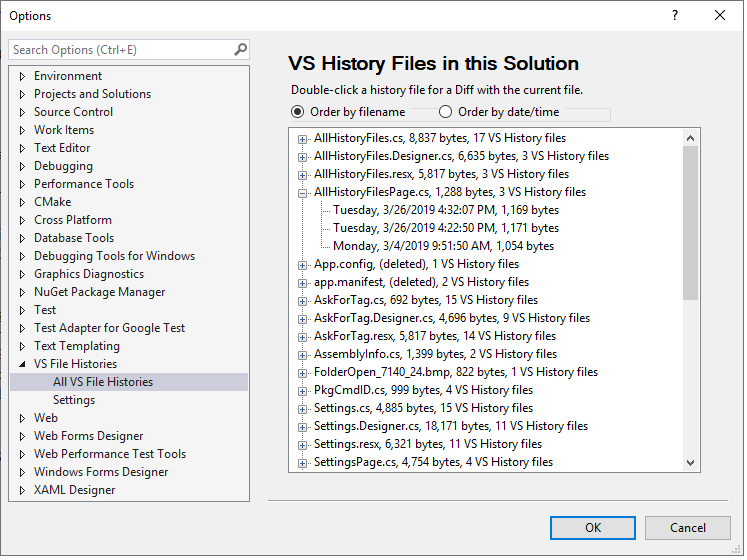Expand the Environment category
The image size is (747, 560).
pyautogui.click(x=22, y=76)
